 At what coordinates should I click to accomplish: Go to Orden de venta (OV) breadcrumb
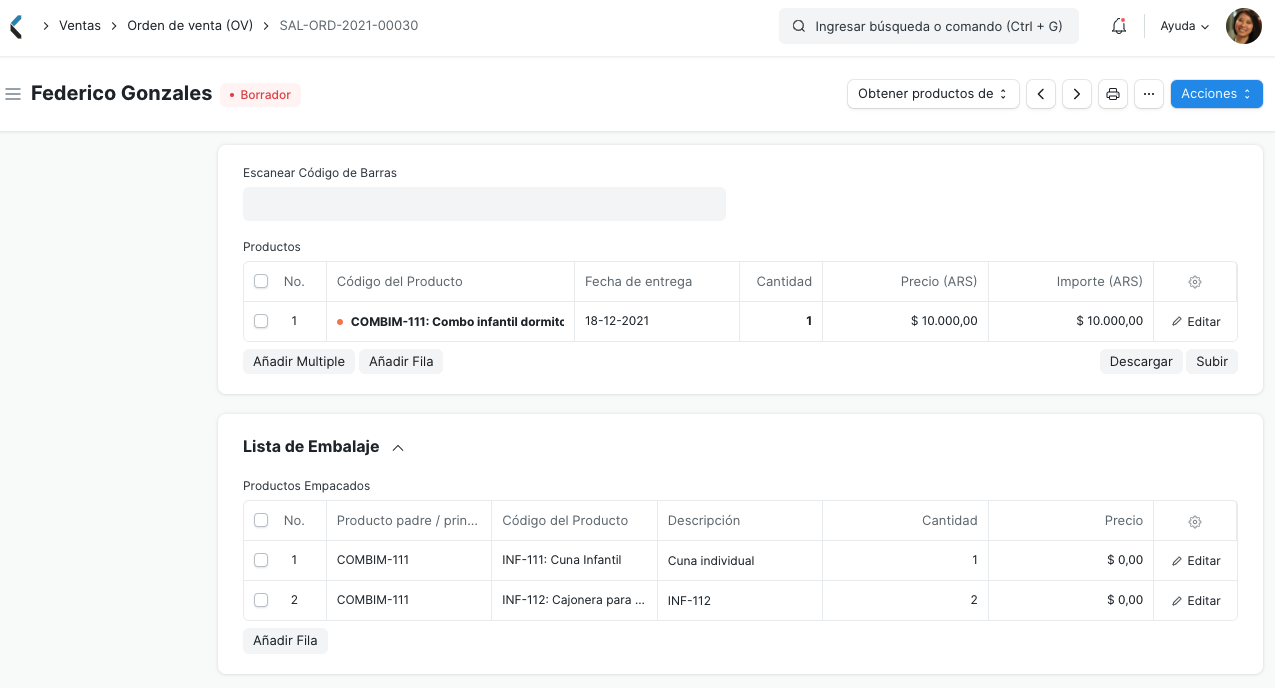190,26
